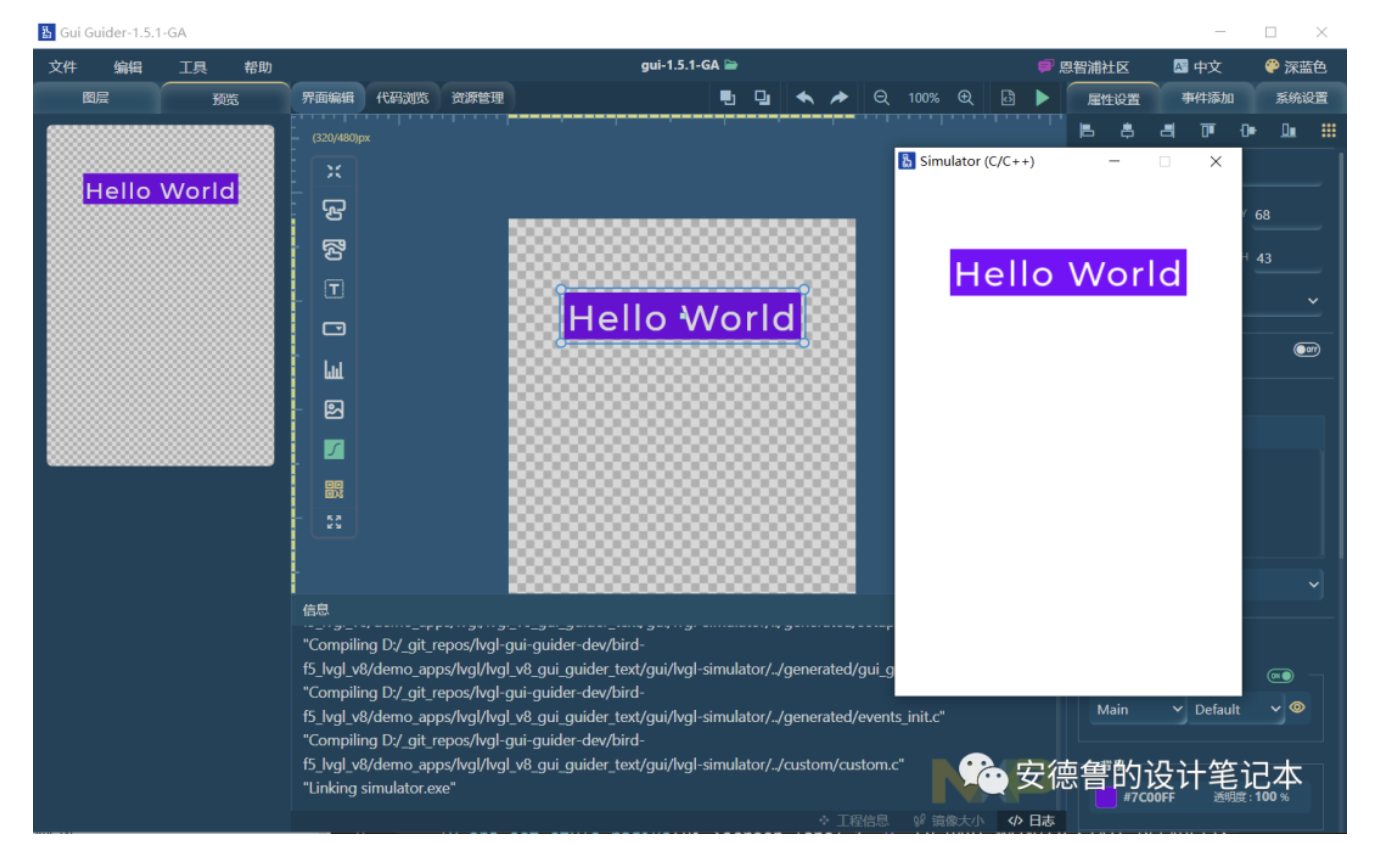The width and height of the screenshot is (1390, 844).
Task: Zoom in the canvas
Action: point(965,98)
